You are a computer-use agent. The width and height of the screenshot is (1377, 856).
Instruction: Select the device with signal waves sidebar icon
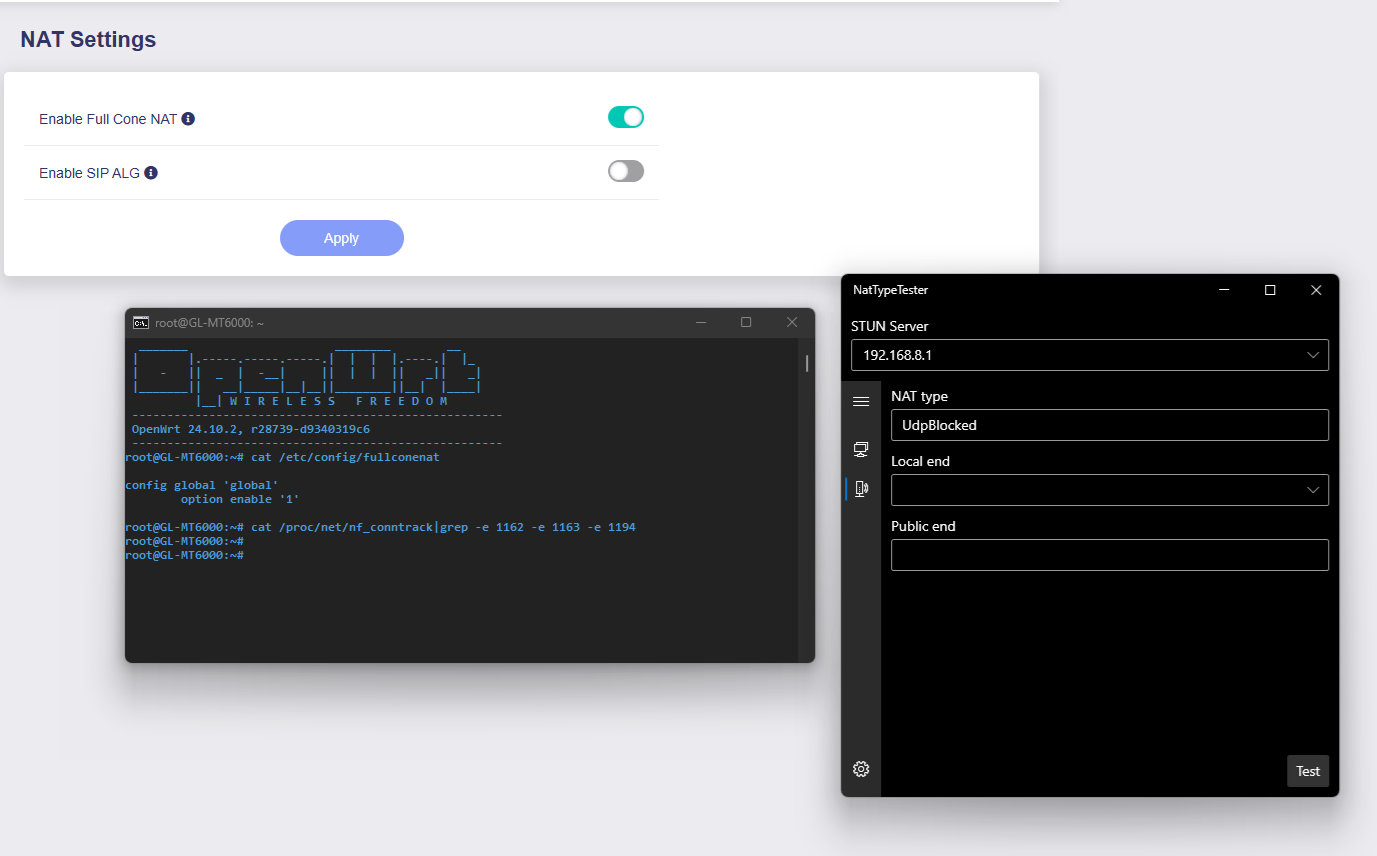pyautogui.click(x=861, y=488)
